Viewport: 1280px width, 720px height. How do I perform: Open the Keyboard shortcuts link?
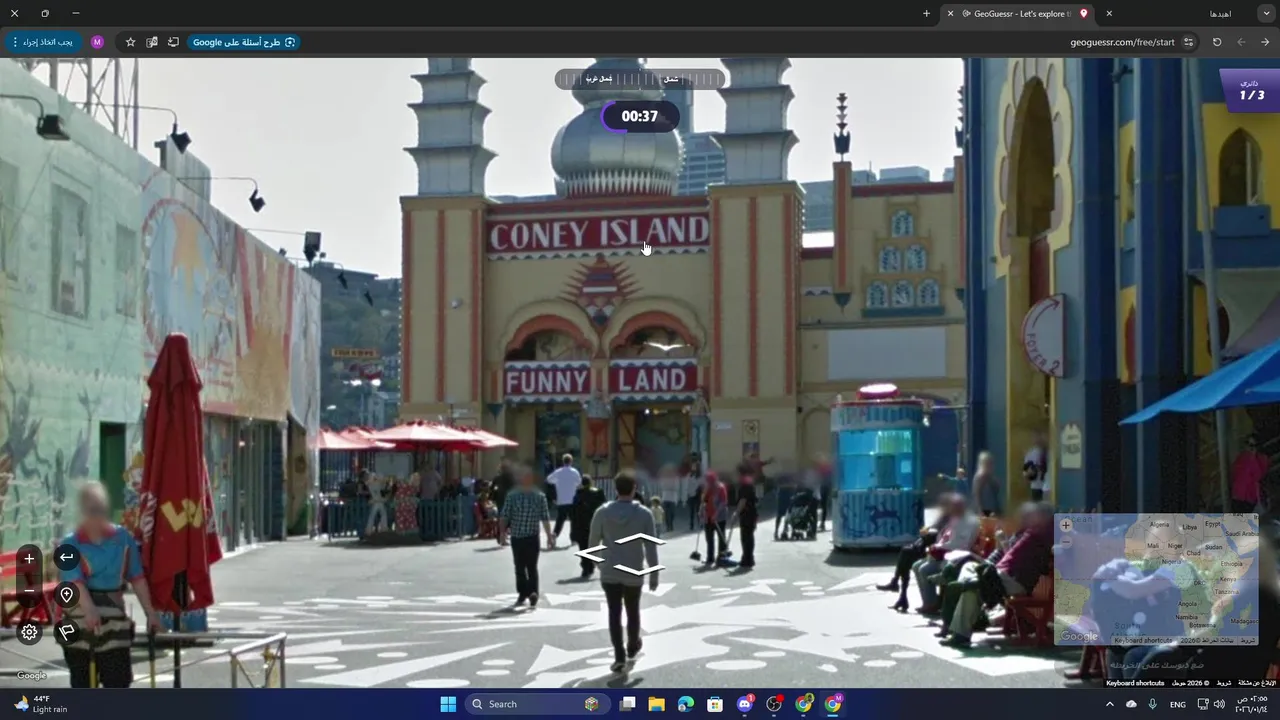tap(1135, 683)
